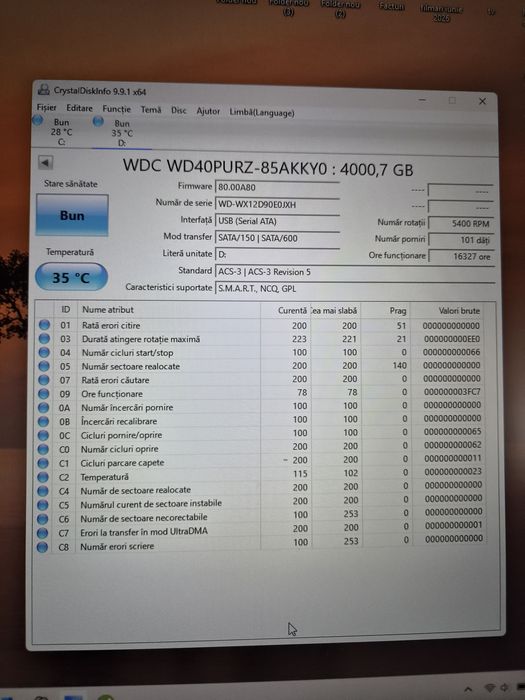The image size is (525, 700).
Task: Click the Prag column header
Action: (x=386, y=311)
